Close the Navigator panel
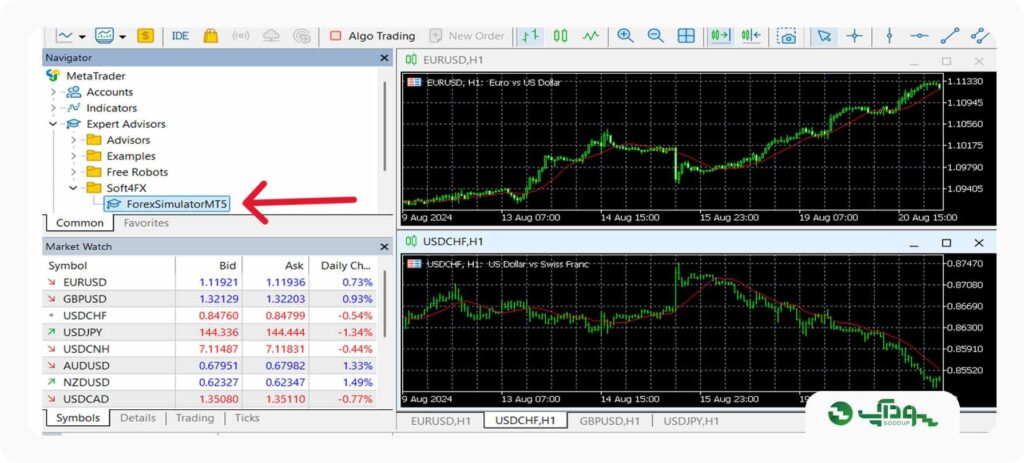This screenshot has width=1024, height=463. pyautogui.click(x=385, y=58)
